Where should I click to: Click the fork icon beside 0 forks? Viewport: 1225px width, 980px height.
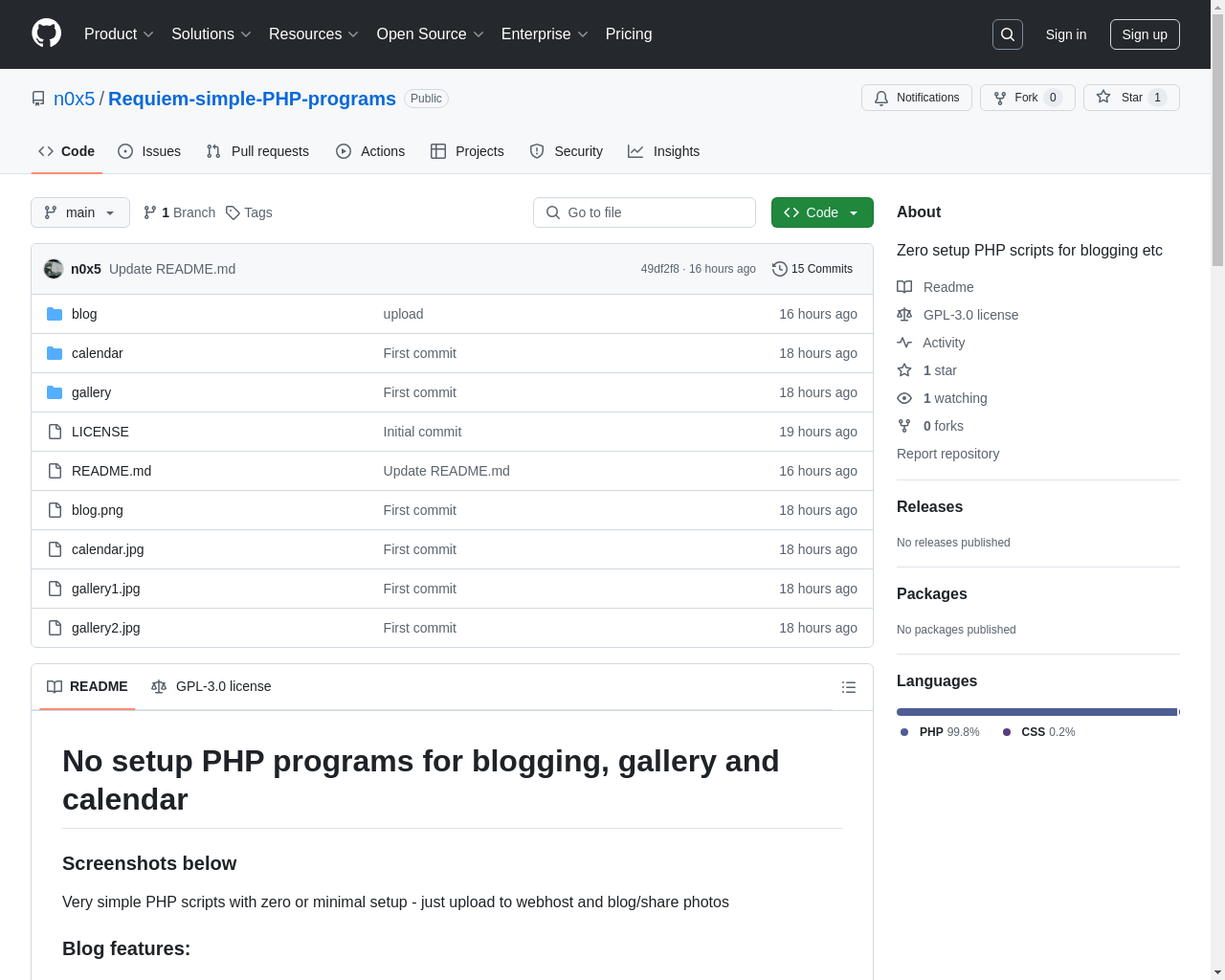point(904,426)
